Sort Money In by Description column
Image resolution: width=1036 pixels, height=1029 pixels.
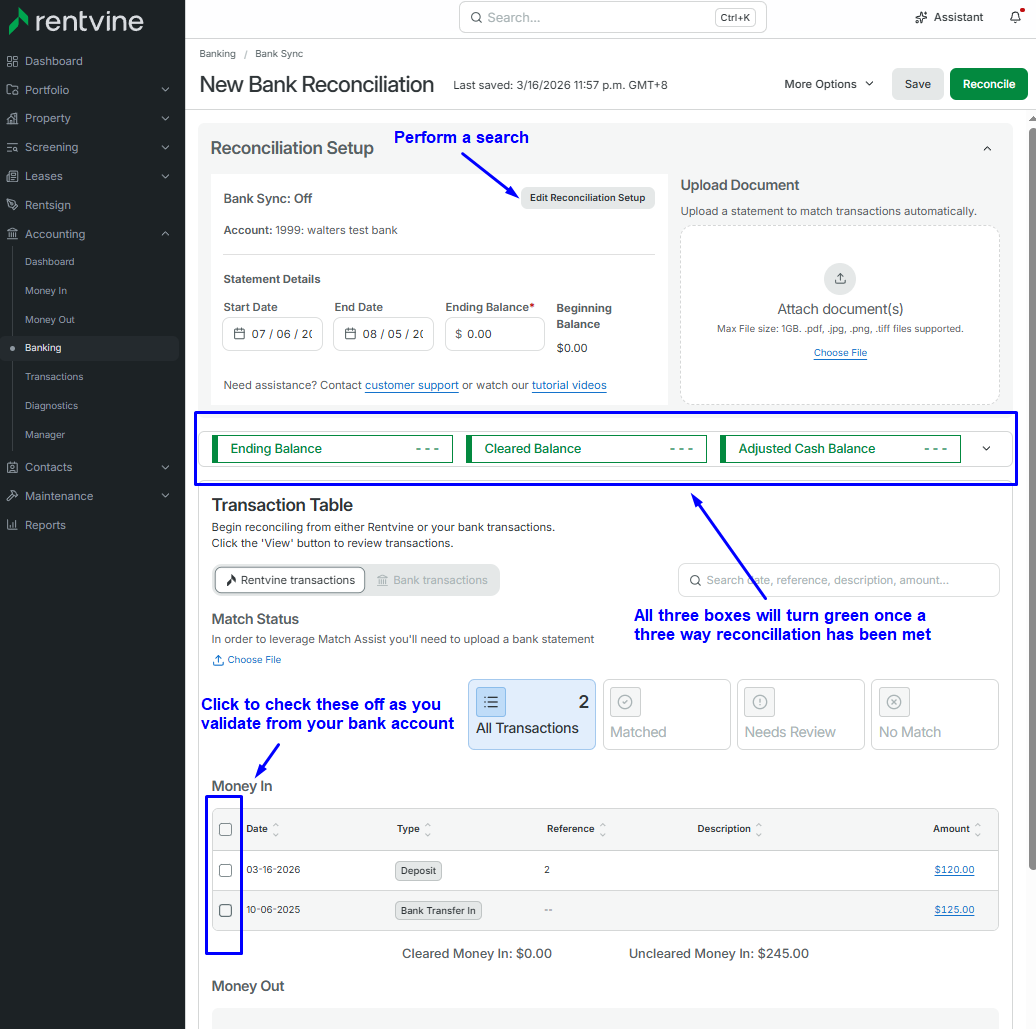pyautogui.click(x=758, y=829)
